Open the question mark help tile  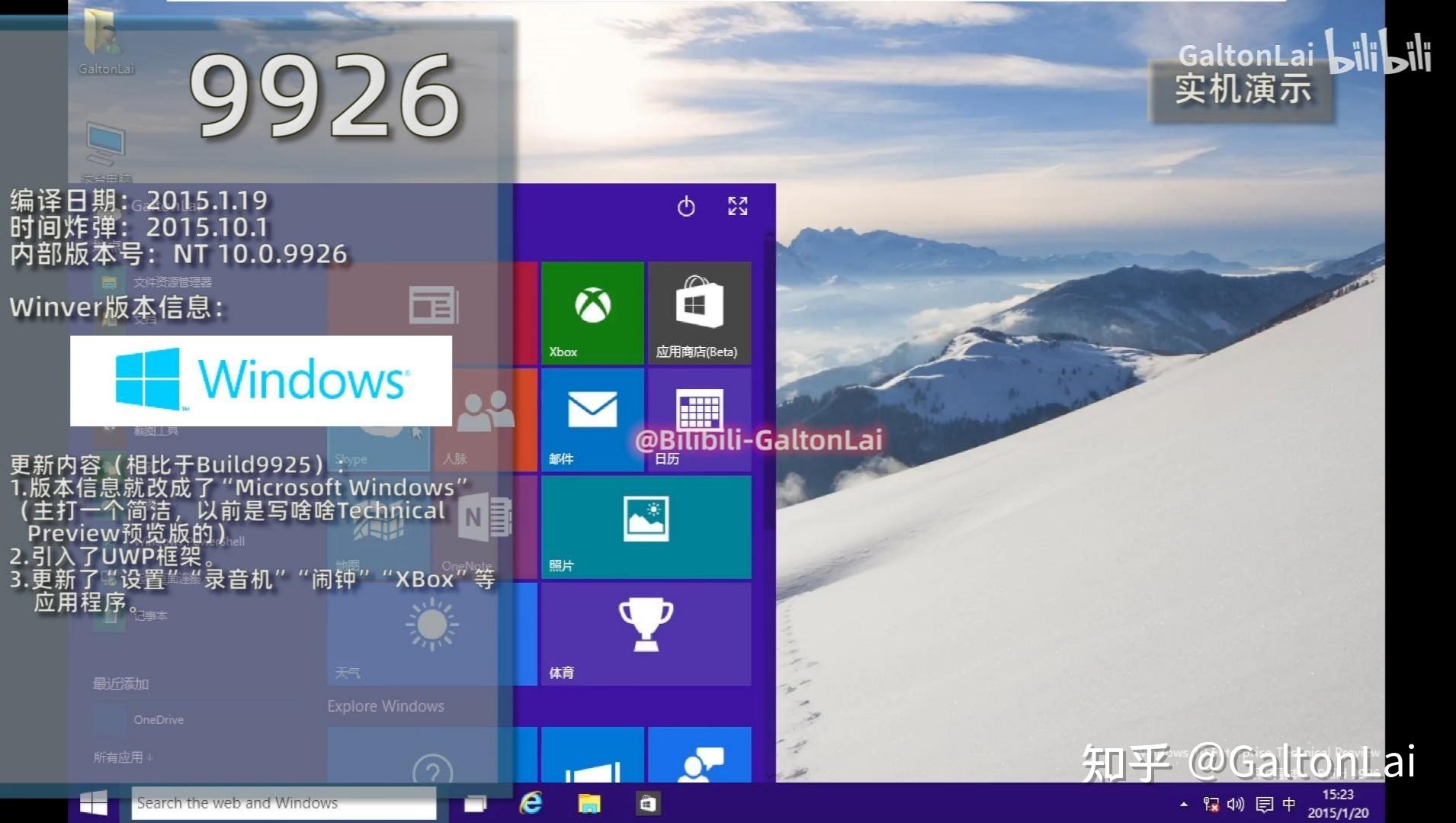tap(432, 755)
